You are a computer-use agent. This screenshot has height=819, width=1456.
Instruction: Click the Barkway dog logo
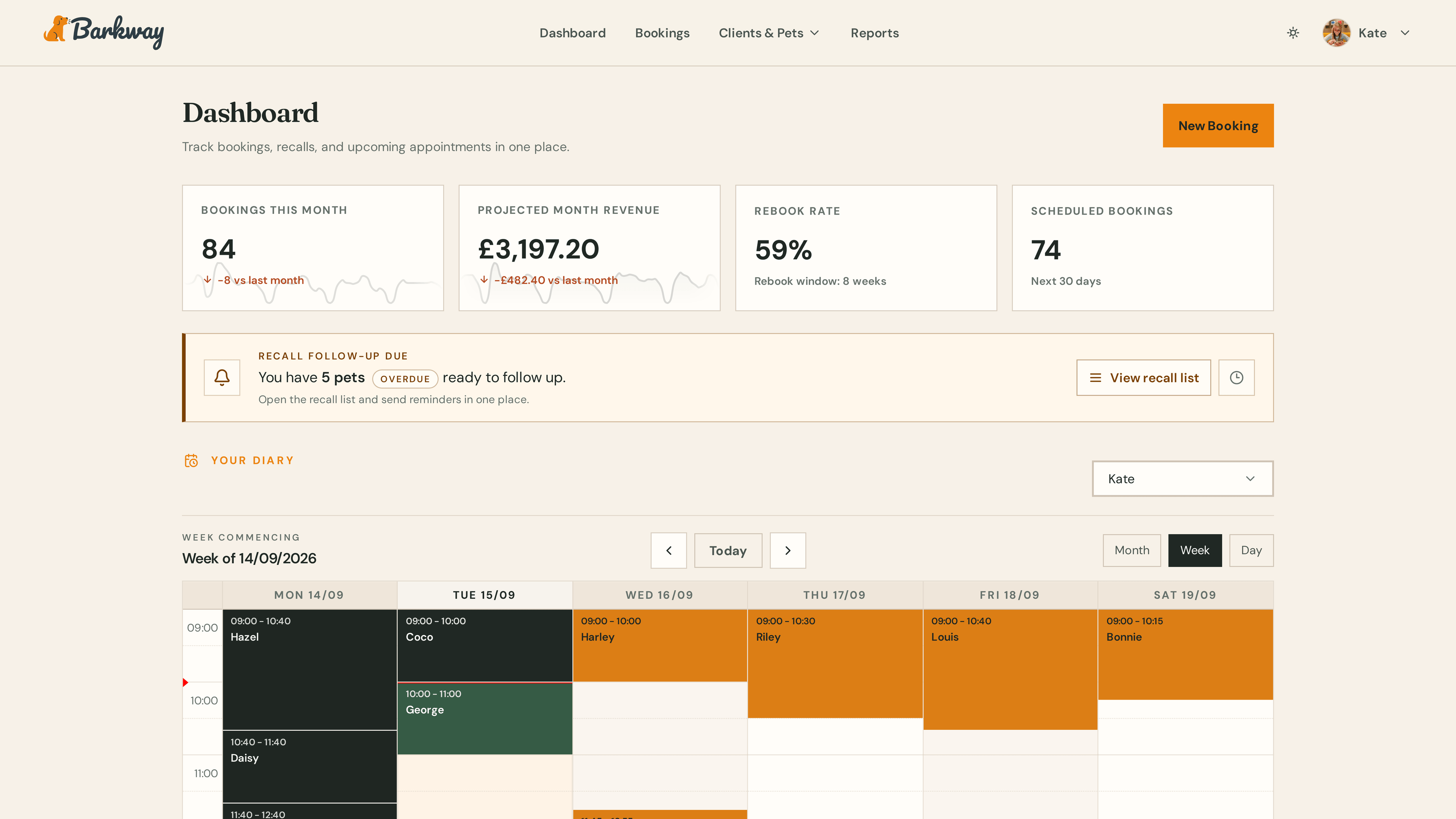click(x=104, y=32)
